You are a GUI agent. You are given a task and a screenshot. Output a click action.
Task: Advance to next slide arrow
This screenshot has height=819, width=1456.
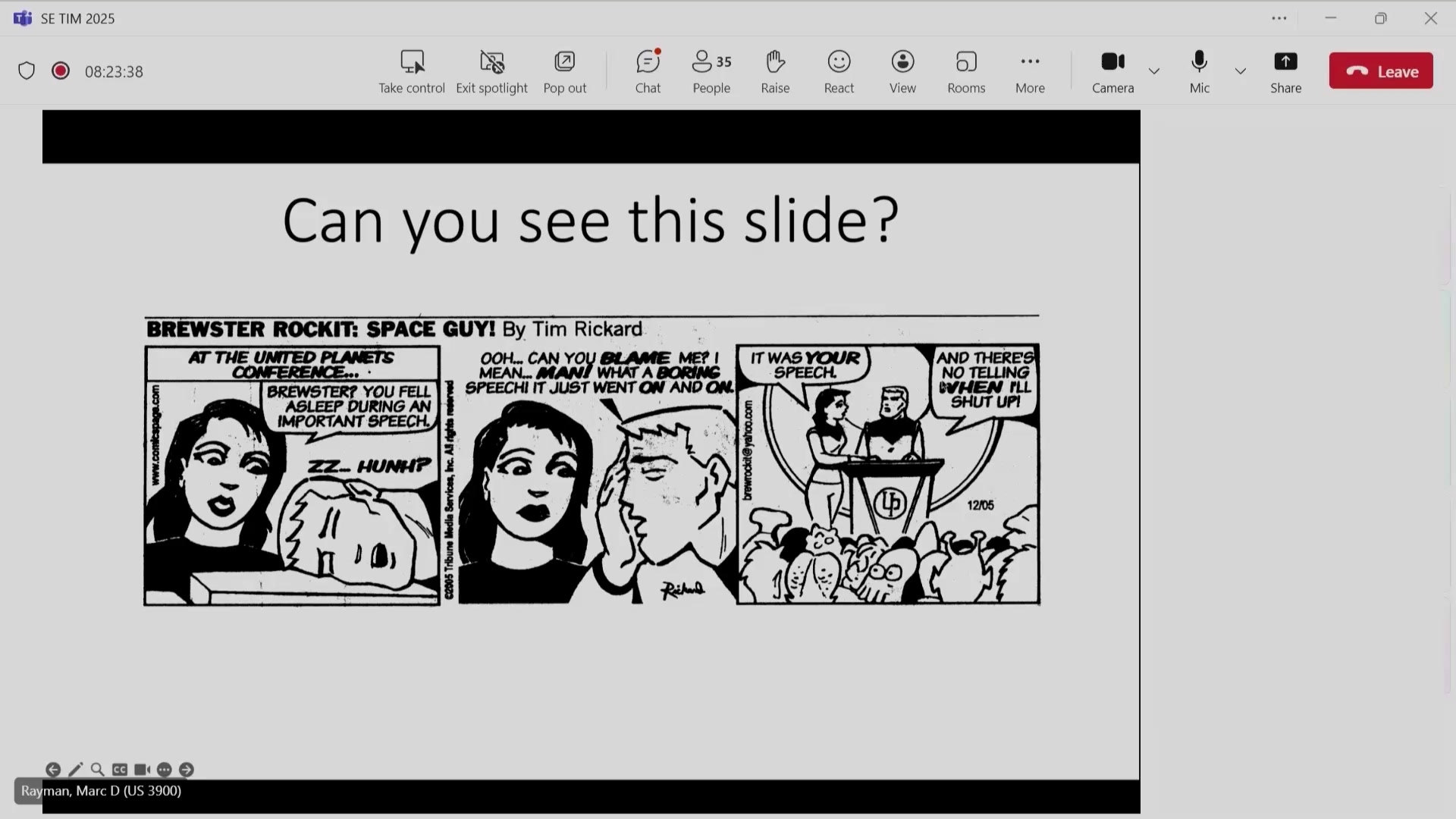(x=187, y=770)
